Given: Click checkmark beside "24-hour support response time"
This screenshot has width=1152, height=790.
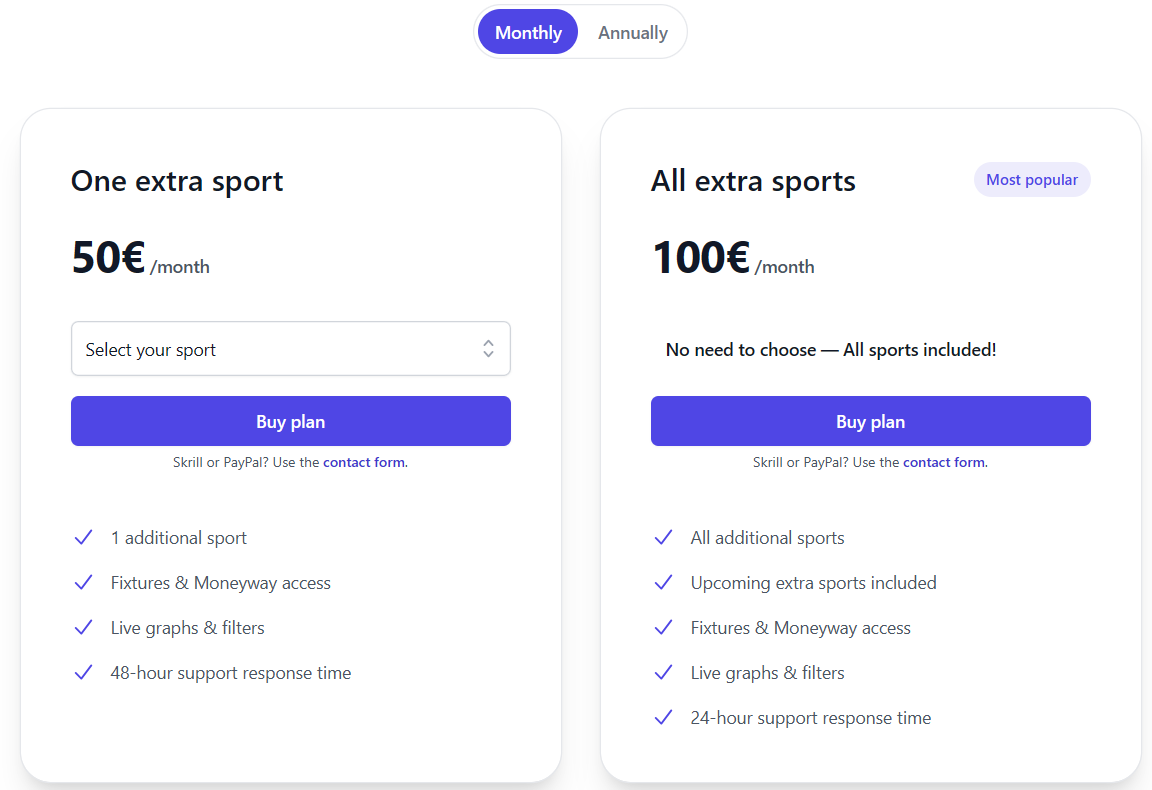Looking at the screenshot, I should (663, 718).
